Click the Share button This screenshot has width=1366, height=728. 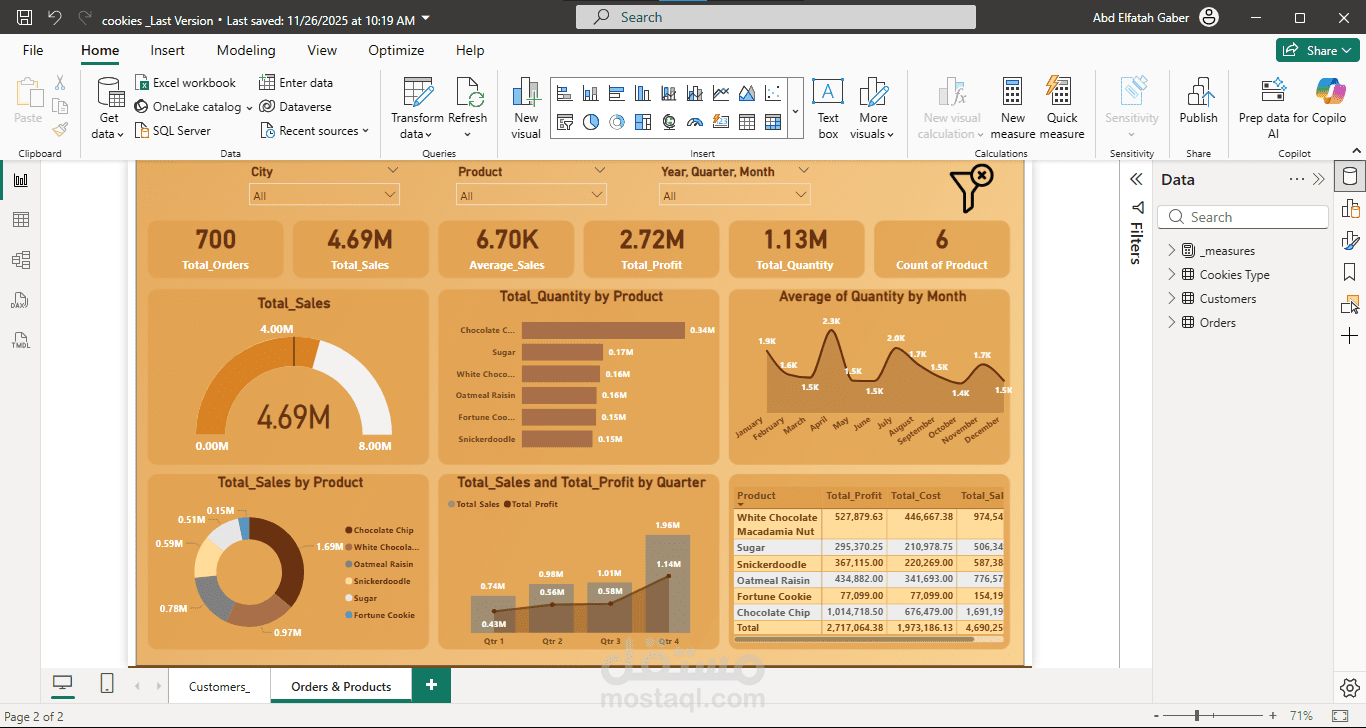pos(1317,49)
